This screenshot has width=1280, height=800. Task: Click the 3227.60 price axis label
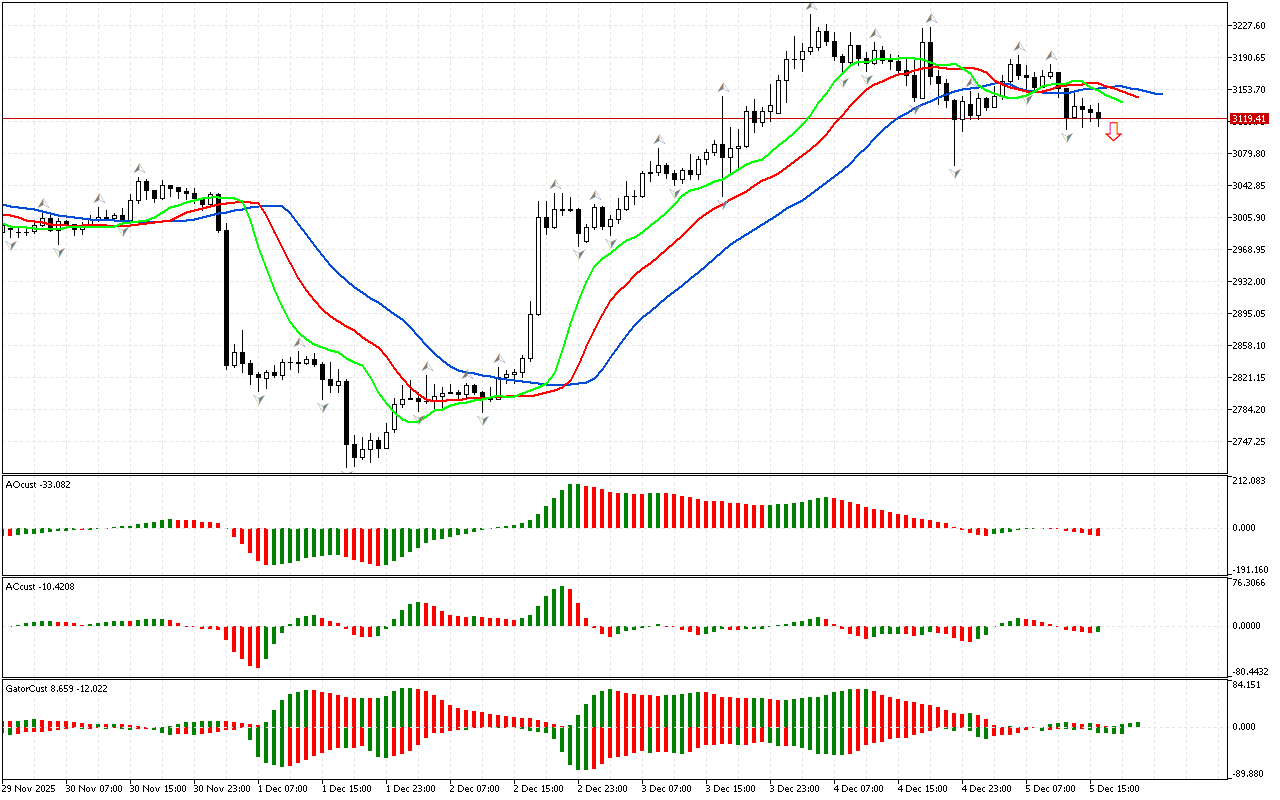(x=1250, y=25)
